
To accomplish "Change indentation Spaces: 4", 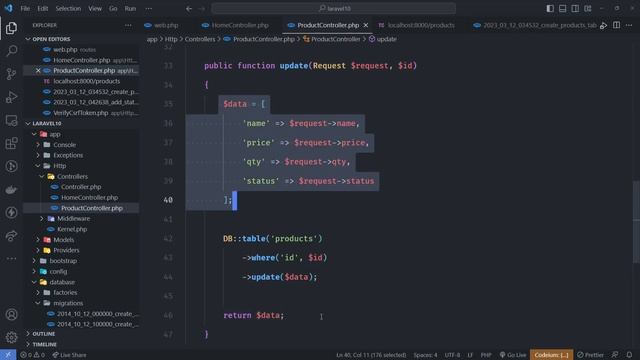I will coord(425,355).
